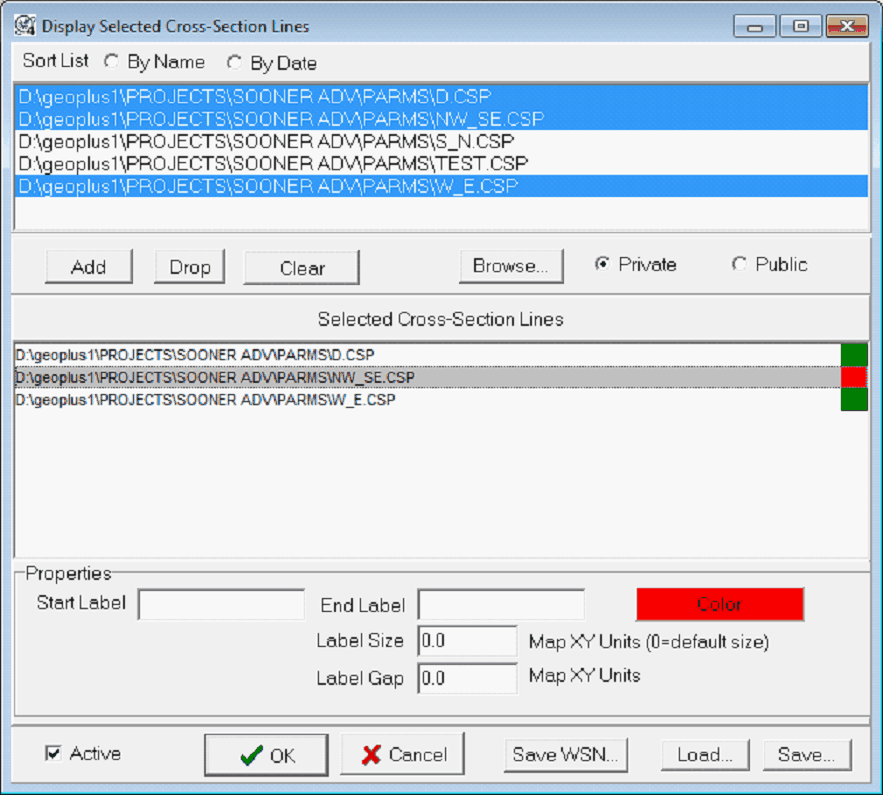The width and height of the screenshot is (884, 796).
Task: Click the Save WSN... button
Action: click(x=566, y=755)
